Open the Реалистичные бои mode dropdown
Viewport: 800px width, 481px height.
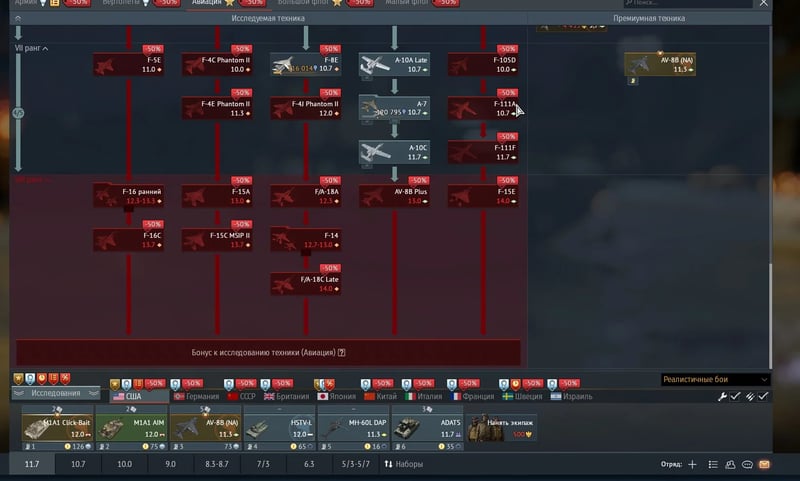click(x=715, y=380)
